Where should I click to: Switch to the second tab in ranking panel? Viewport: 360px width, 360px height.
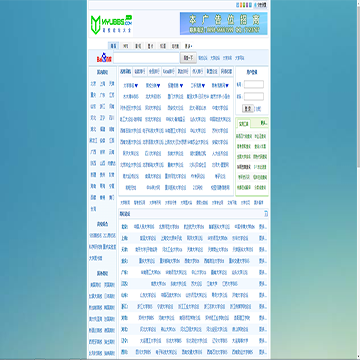(x=140, y=71)
